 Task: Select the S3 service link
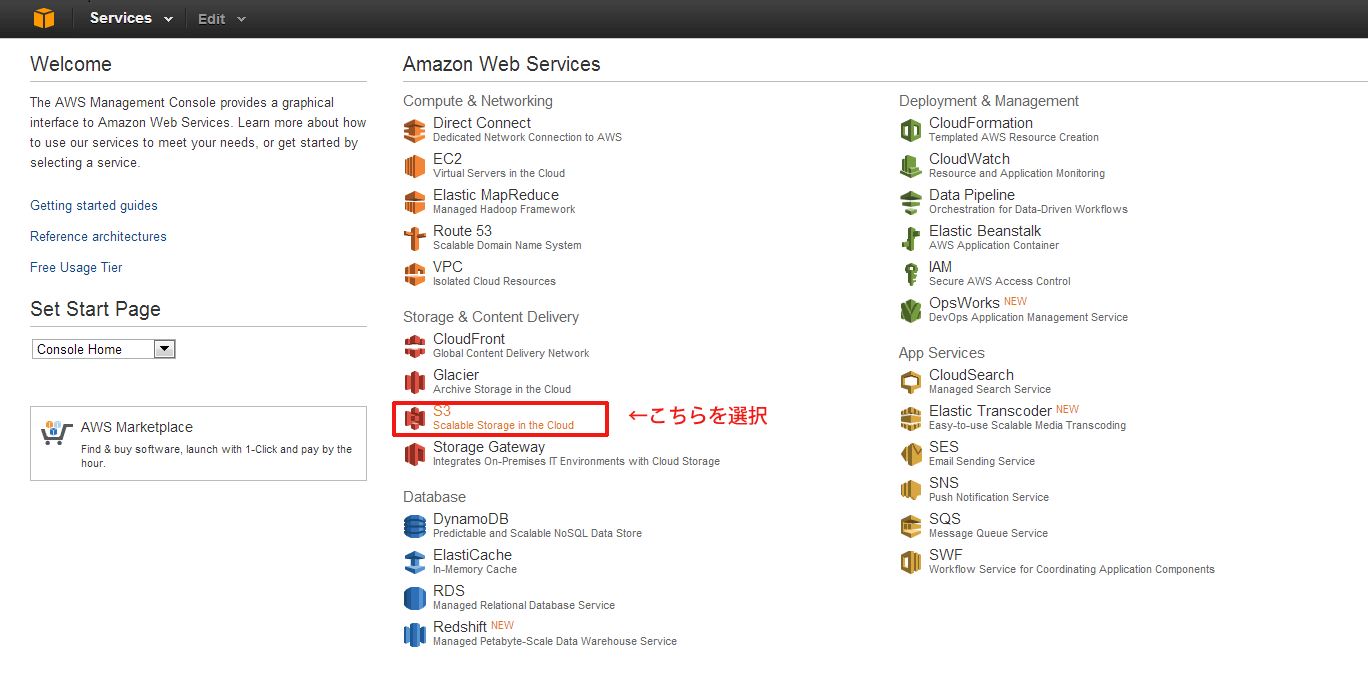click(x=442, y=411)
